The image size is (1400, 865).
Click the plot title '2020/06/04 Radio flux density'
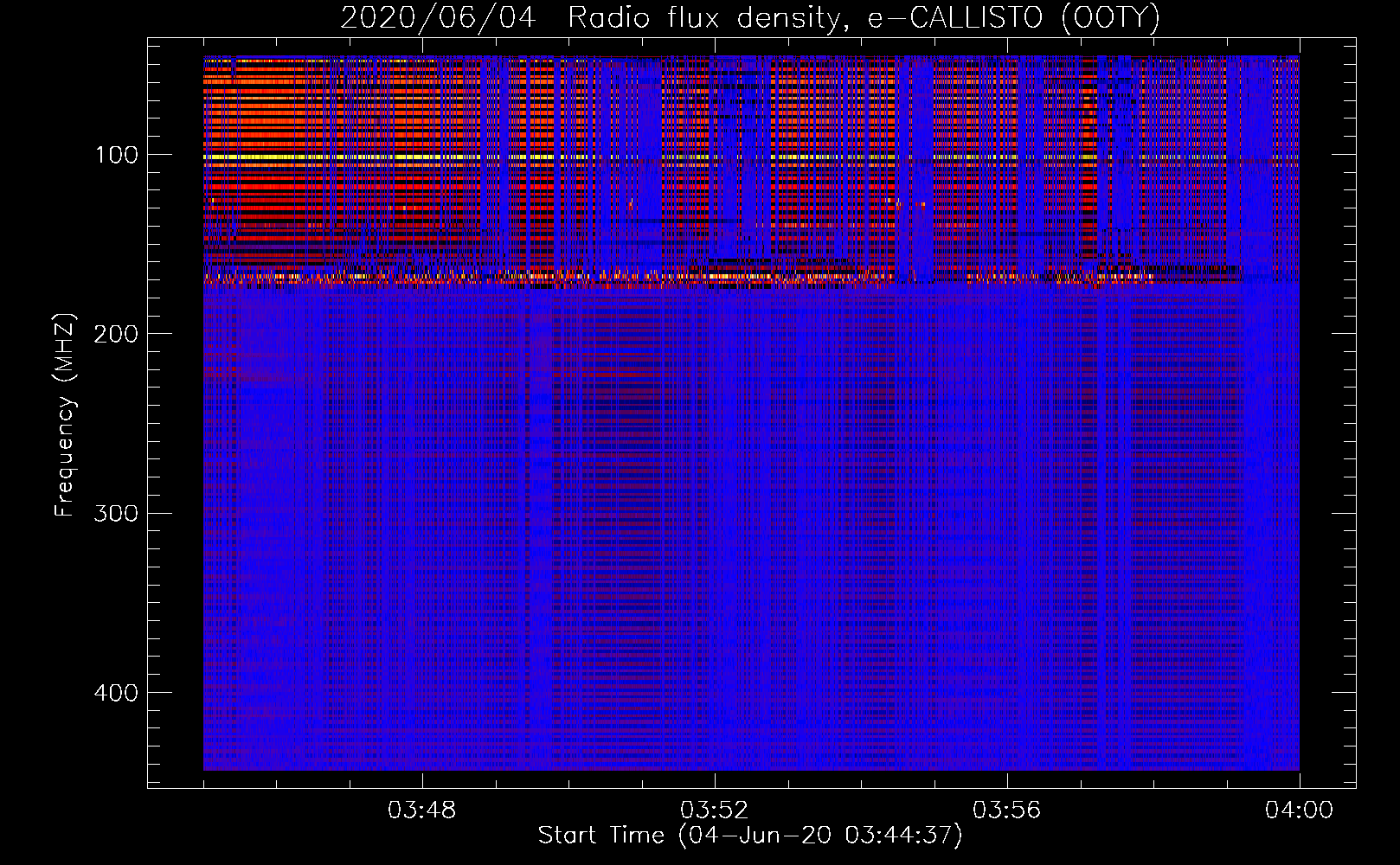click(750, 18)
